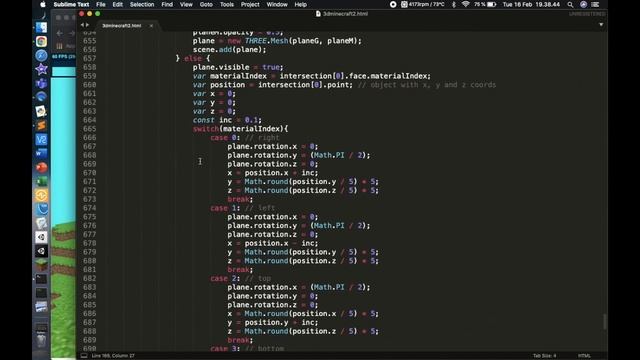
Task: Open the Trash in the dock
Action: click(x=41, y=340)
